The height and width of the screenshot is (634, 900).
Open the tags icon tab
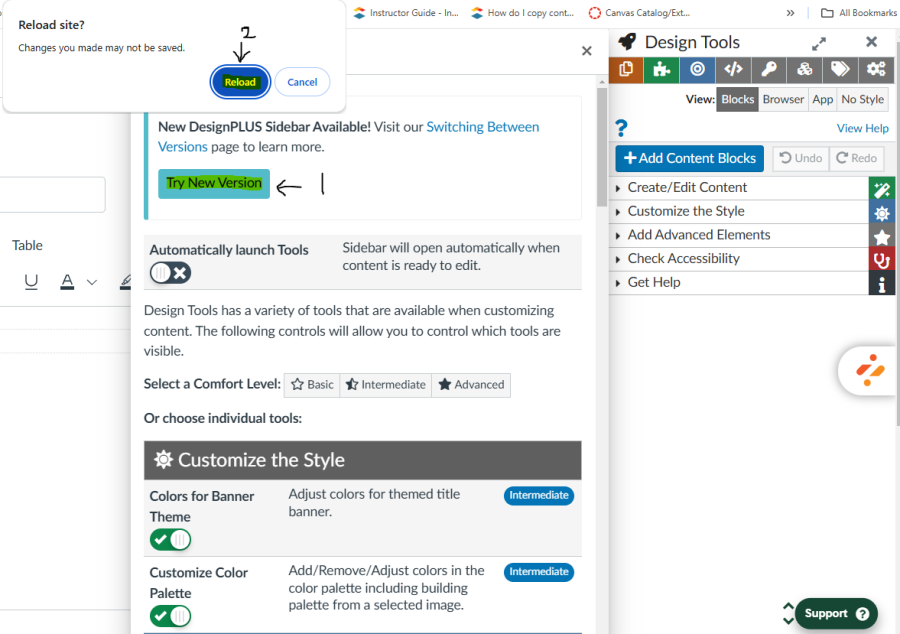click(840, 70)
